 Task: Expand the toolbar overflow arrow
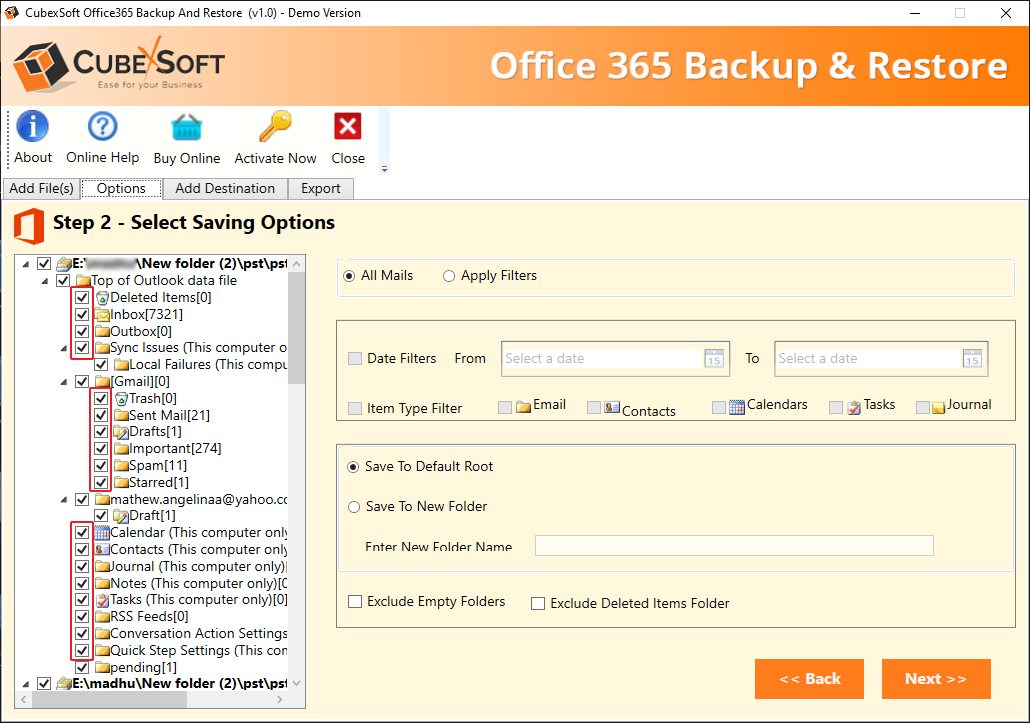pyautogui.click(x=384, y=169)
